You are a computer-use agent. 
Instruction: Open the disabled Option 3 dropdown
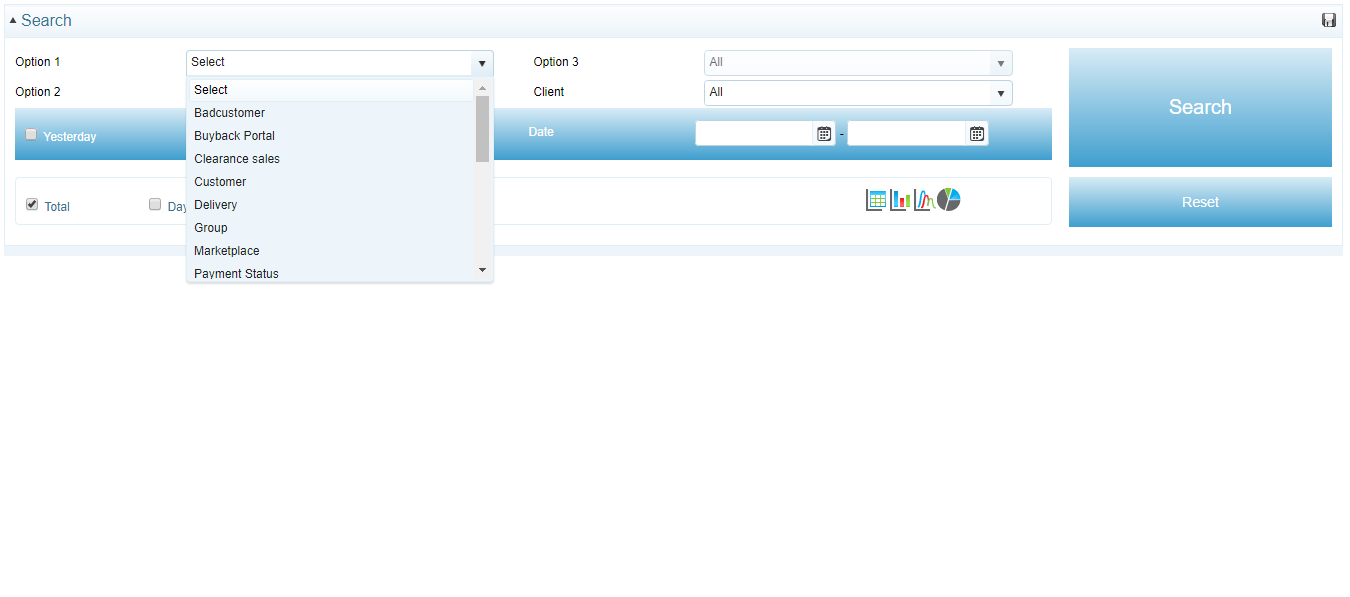[x=858, y=62]
